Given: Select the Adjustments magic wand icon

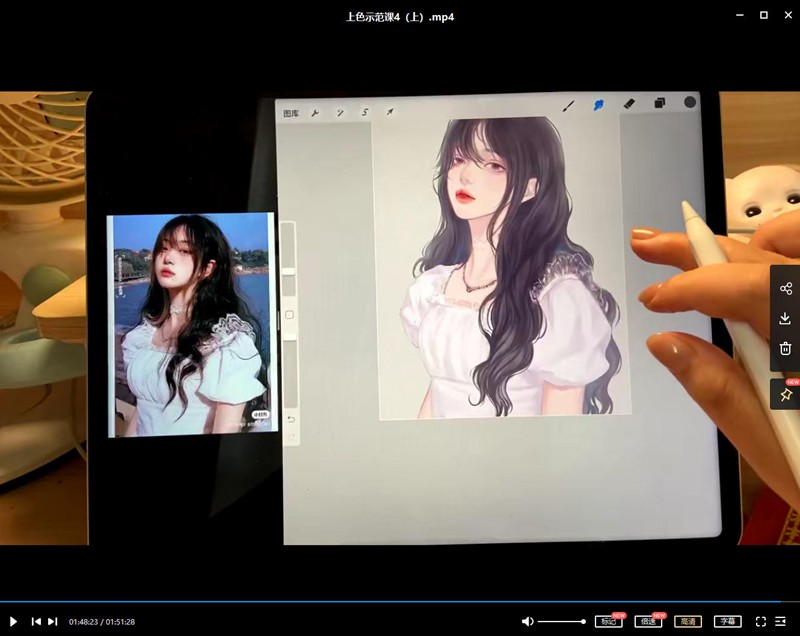Looking at the screenshot, I should [x=338, y=112].
